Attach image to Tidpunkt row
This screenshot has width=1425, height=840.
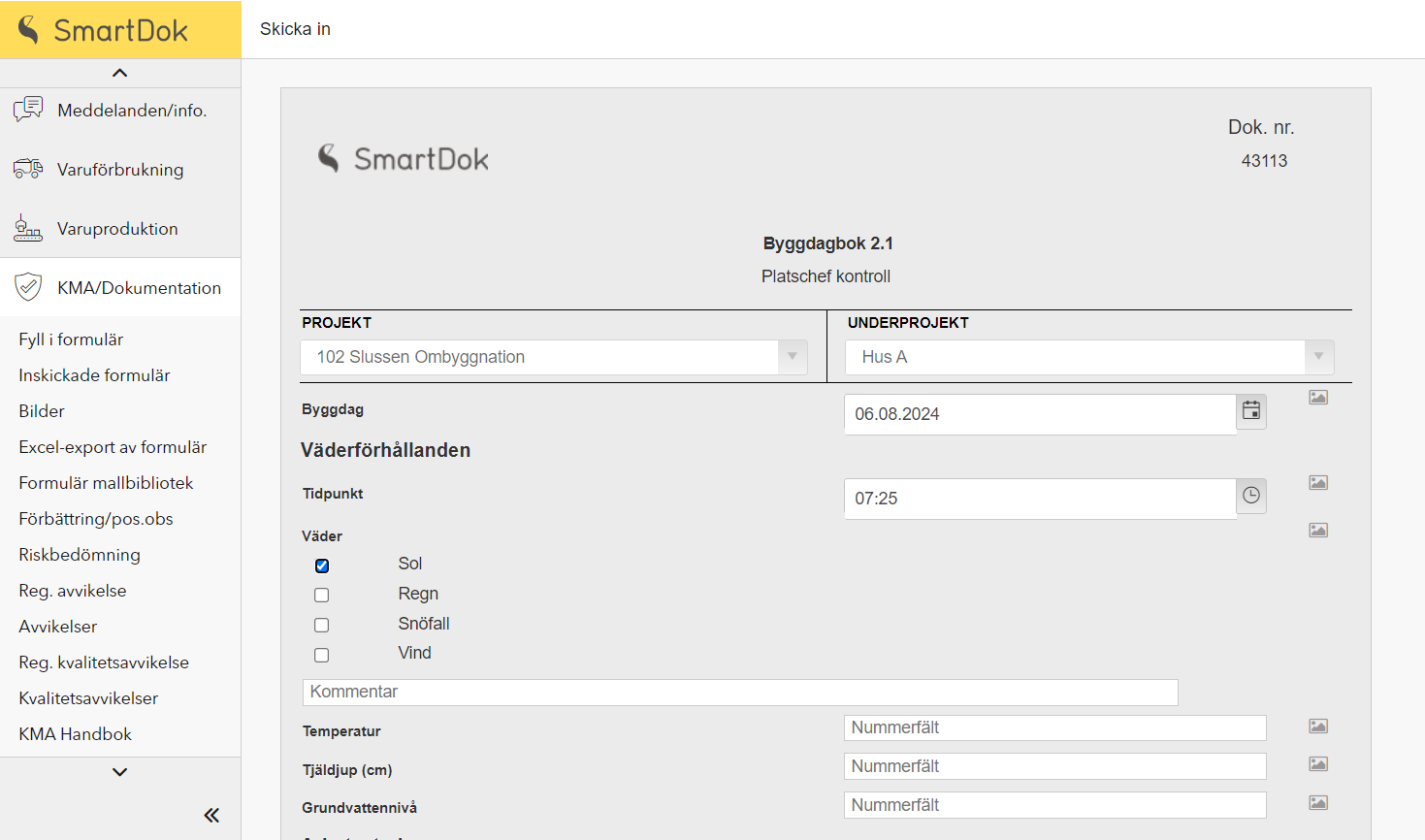[x=1318, y=483]
